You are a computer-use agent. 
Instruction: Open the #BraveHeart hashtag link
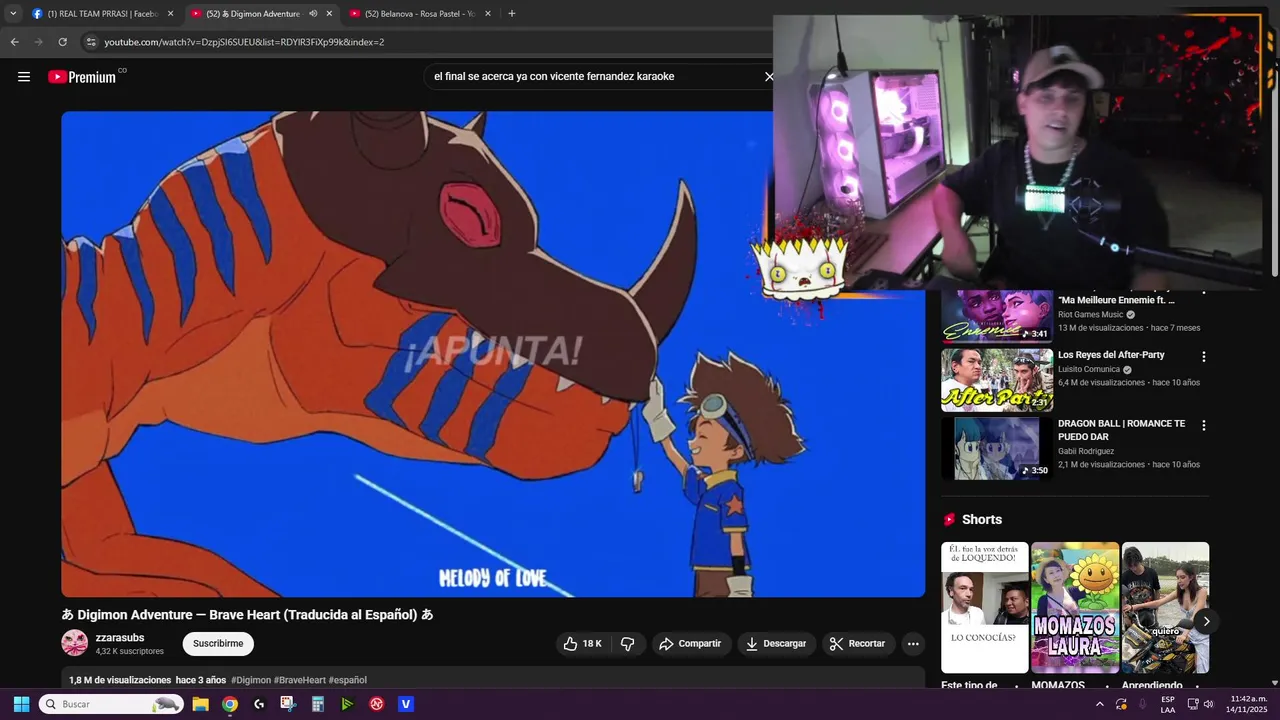300,680
